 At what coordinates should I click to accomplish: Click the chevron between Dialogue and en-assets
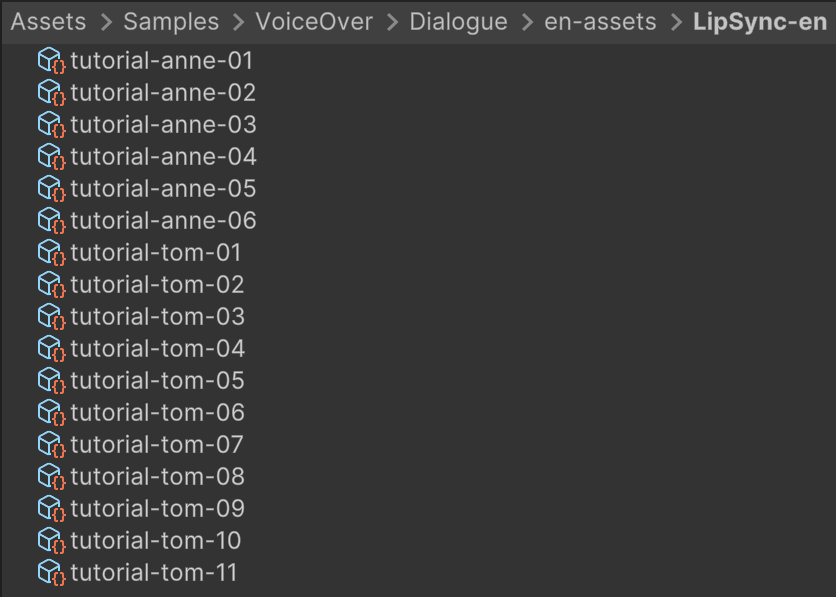528,21
